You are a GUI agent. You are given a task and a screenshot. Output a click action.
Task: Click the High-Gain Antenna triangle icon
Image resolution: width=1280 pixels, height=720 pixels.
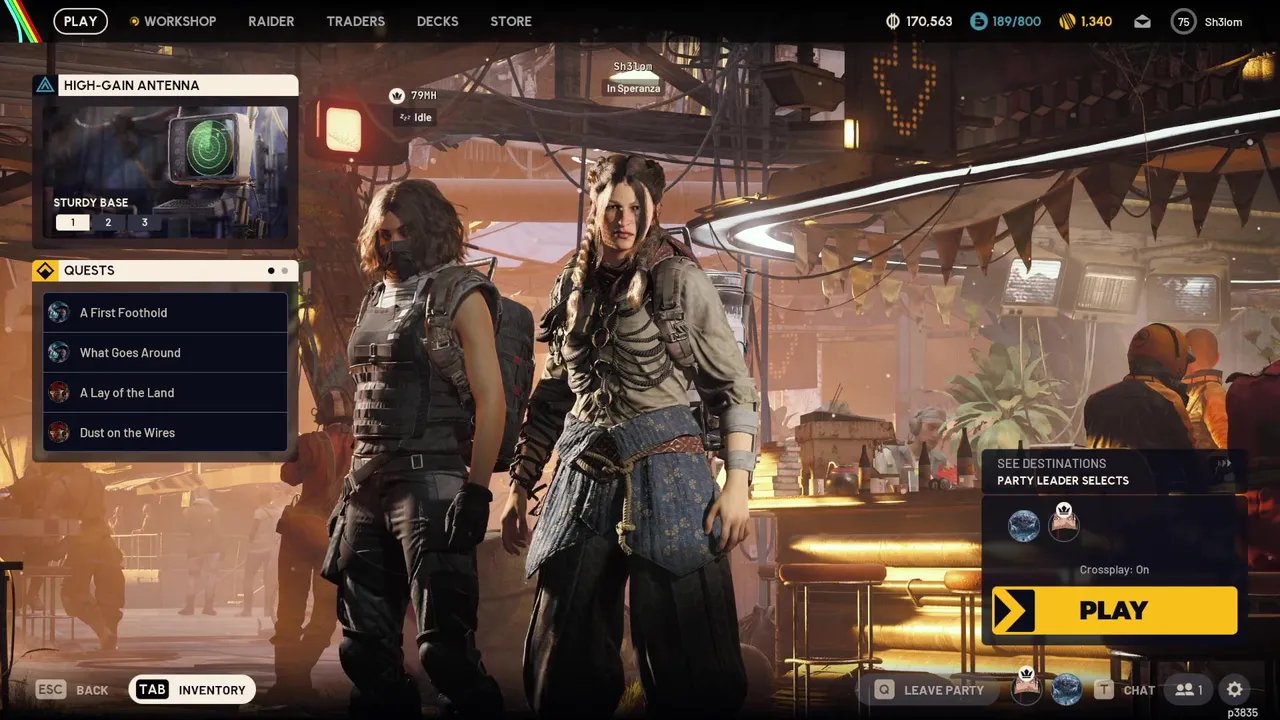point(45,85)
